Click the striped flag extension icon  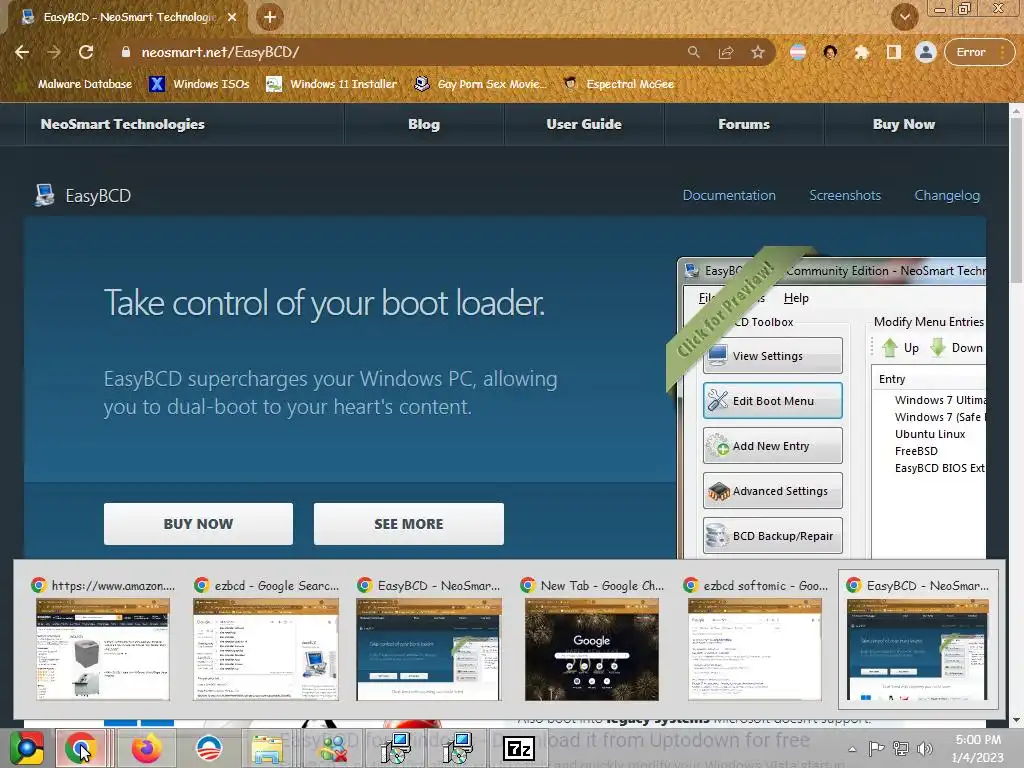798,52
